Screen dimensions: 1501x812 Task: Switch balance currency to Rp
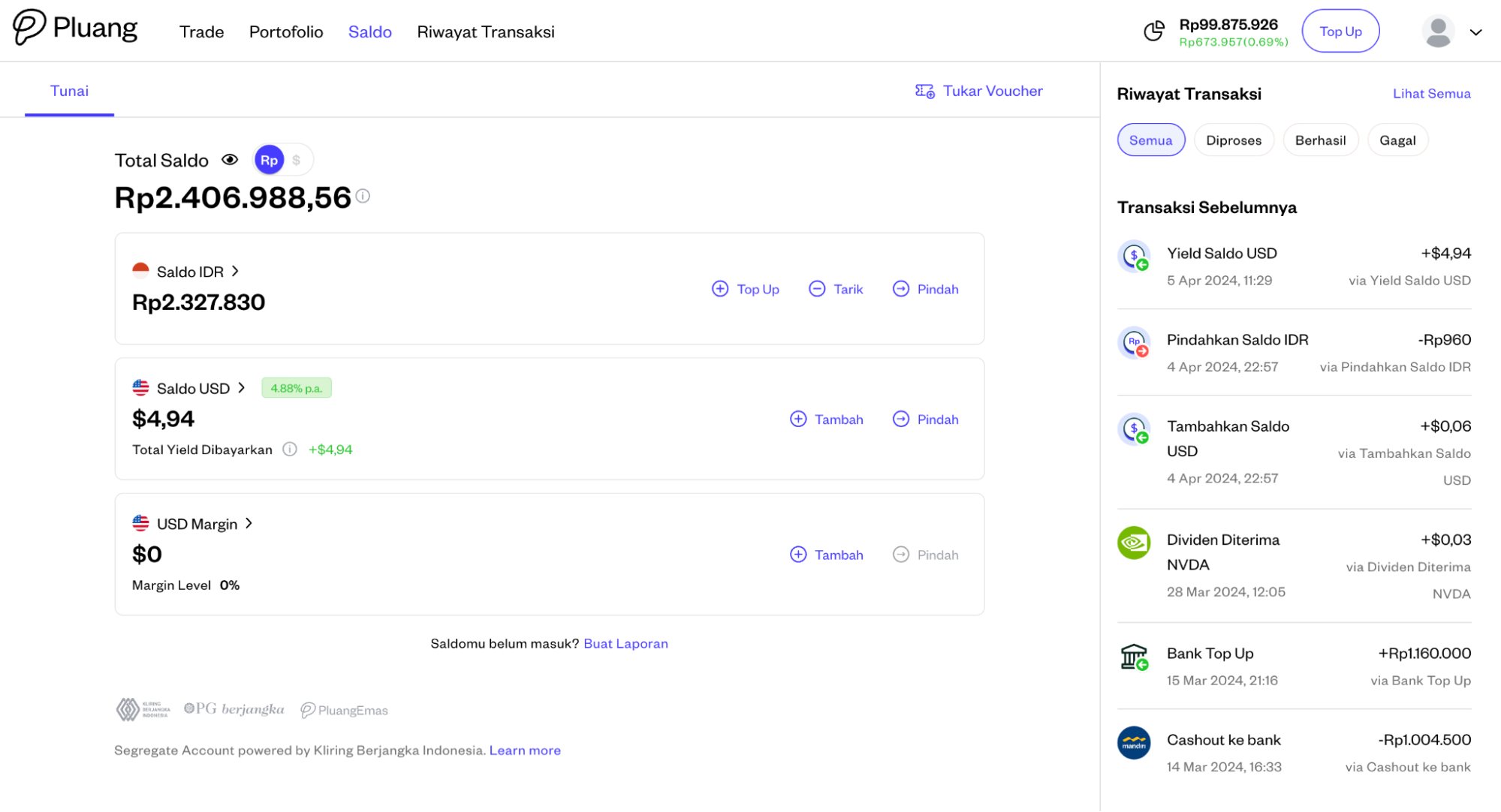point(269,160)
